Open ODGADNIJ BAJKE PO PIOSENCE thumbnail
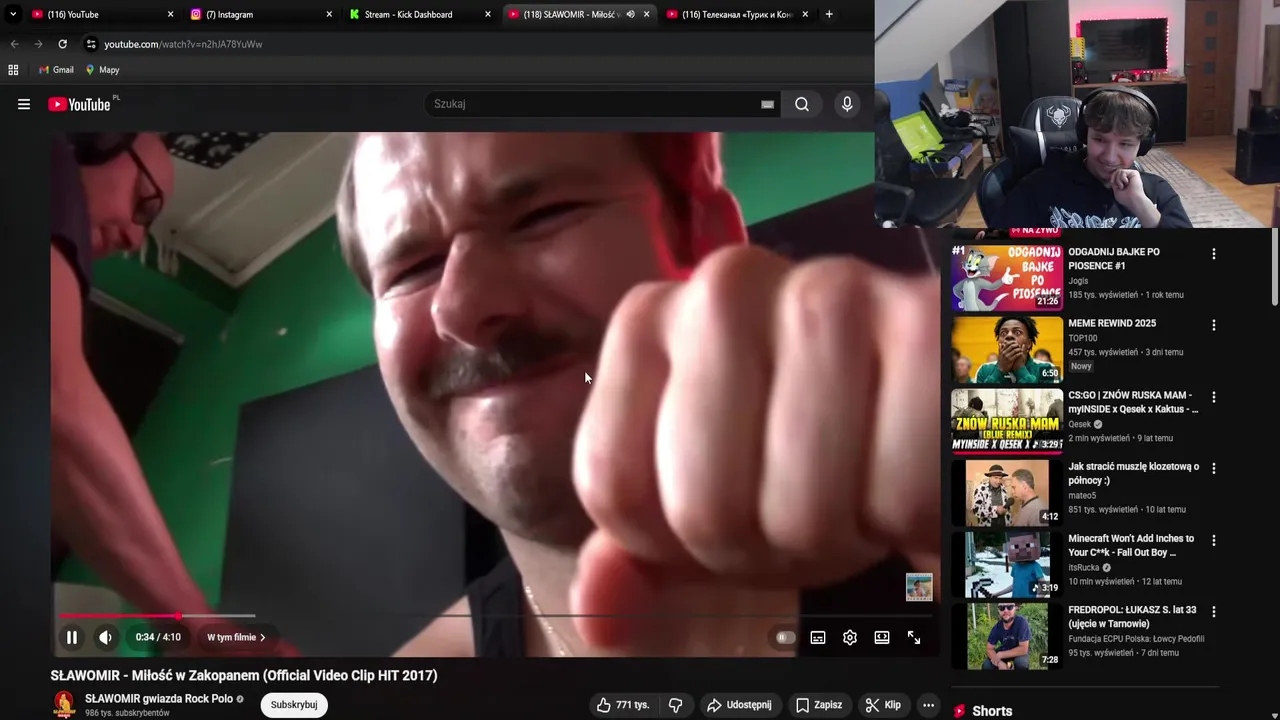Viewport: 1280px width, 720px height. [x=1007, y=277]
